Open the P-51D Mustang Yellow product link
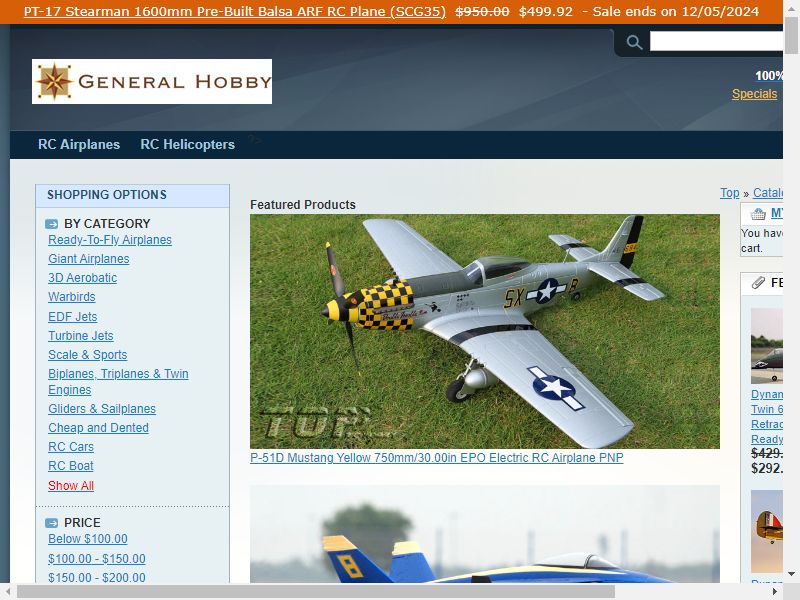The width and height of the screenshot is (800, 600). click(x=437, y=458)
